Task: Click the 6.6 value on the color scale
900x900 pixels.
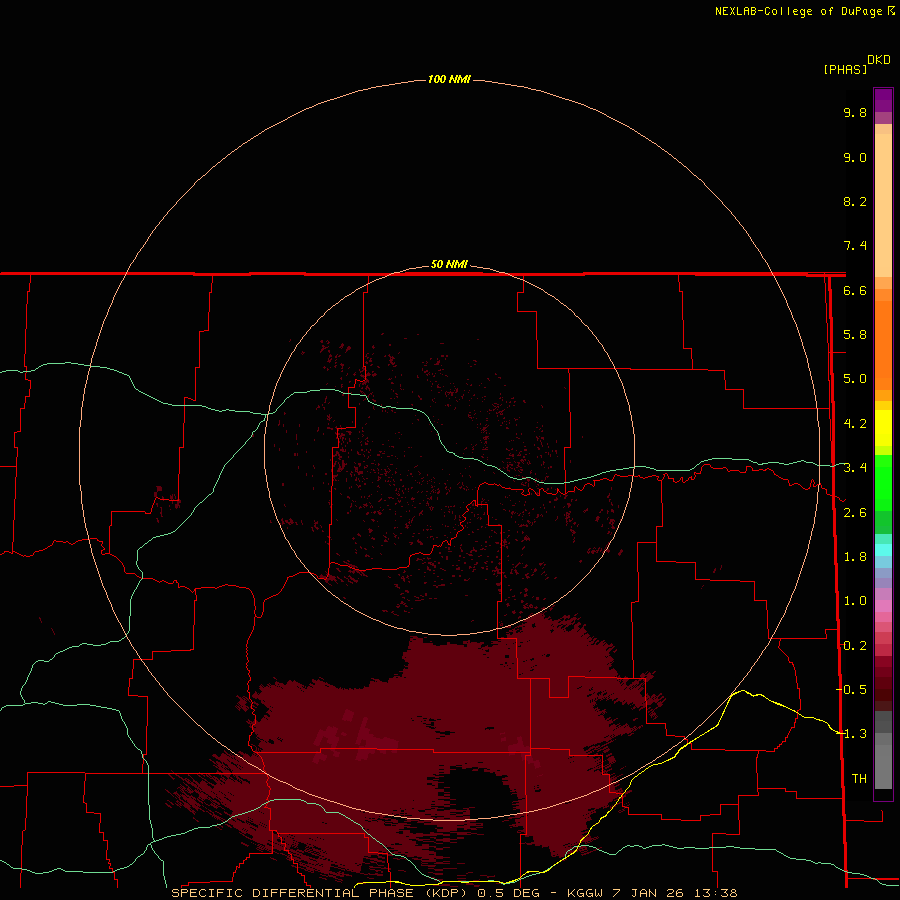Action: tap(855, 290)
